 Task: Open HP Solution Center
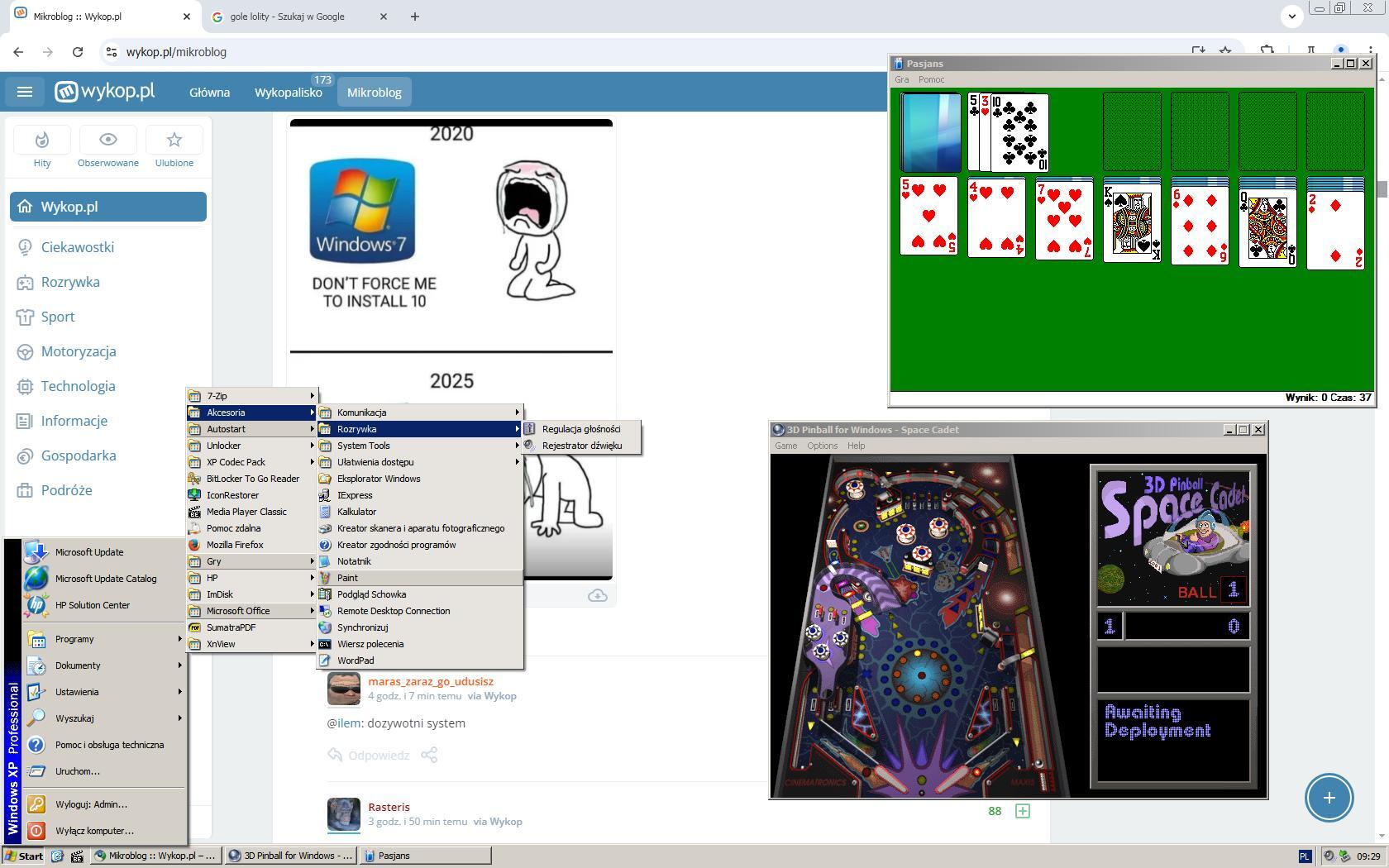click(103, 605)
